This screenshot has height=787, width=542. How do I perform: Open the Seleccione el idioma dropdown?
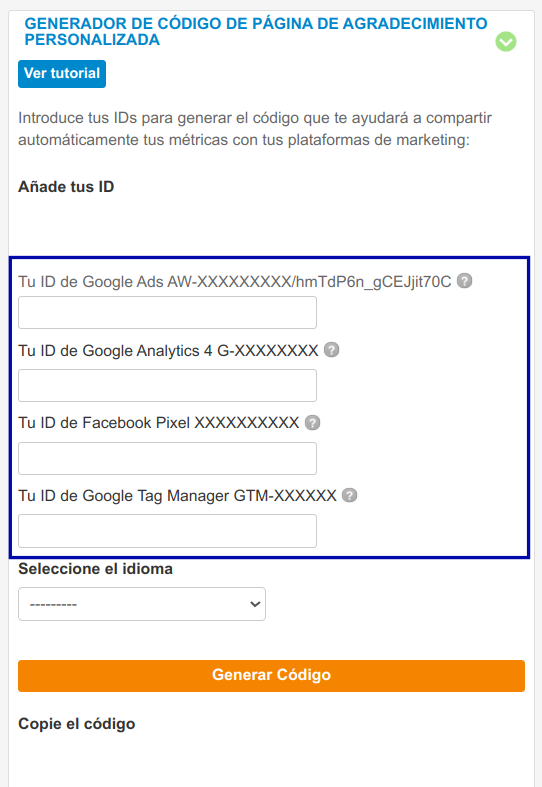(142, 604)
